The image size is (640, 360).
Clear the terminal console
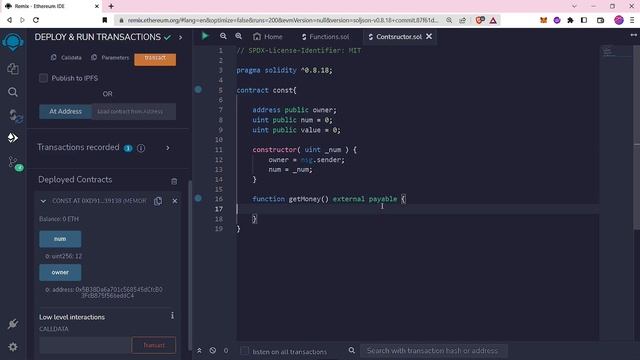click(213, 351)
